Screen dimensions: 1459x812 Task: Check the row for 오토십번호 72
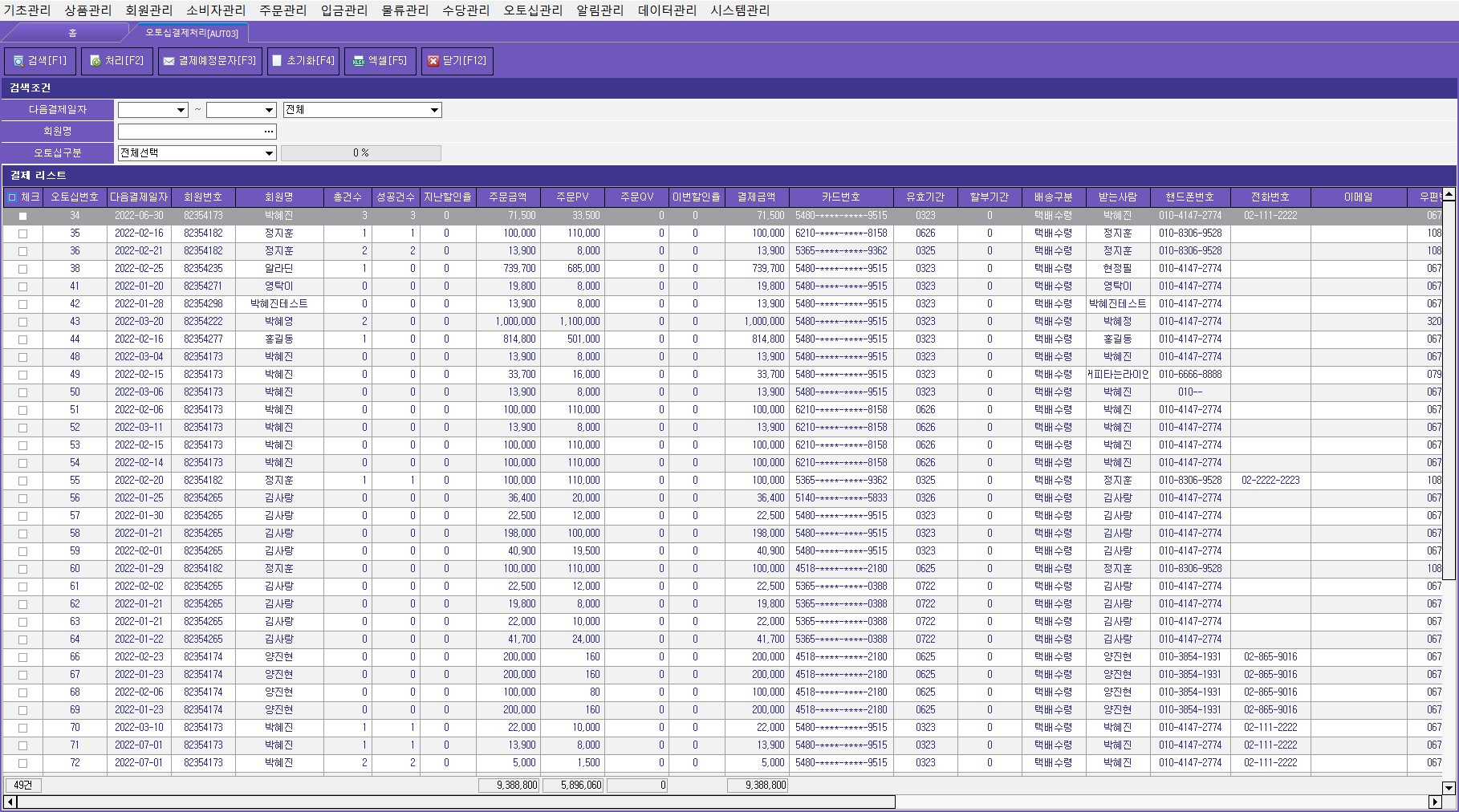click(22, 764)
